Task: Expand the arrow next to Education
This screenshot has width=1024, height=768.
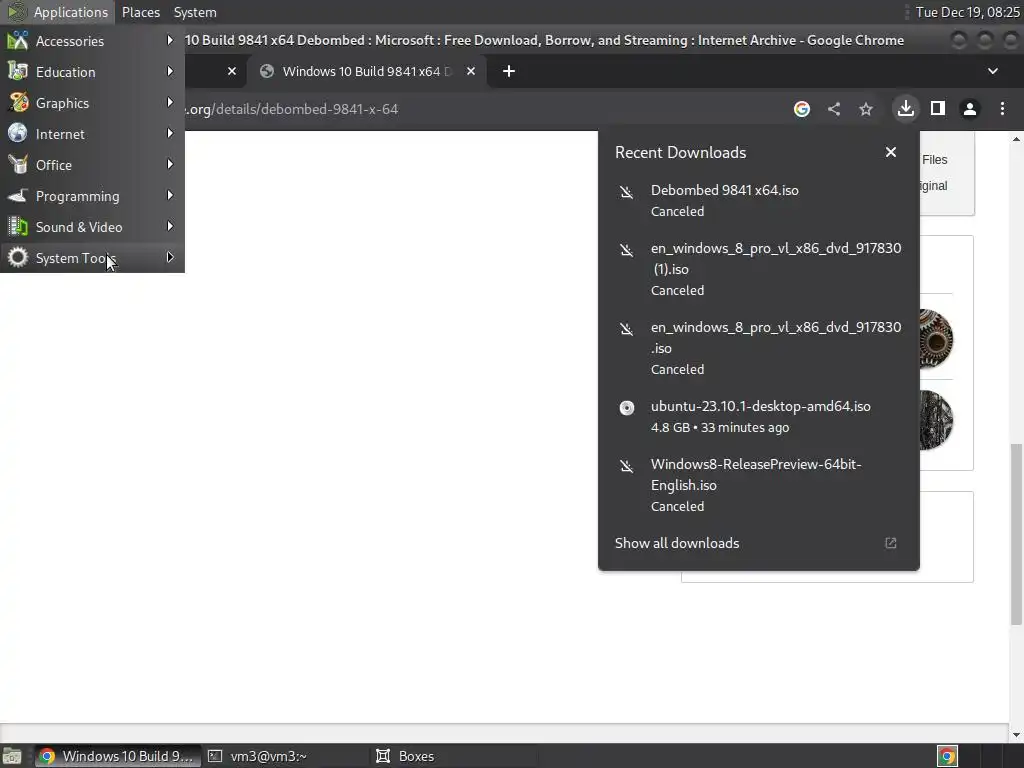Action: (170, 71)
